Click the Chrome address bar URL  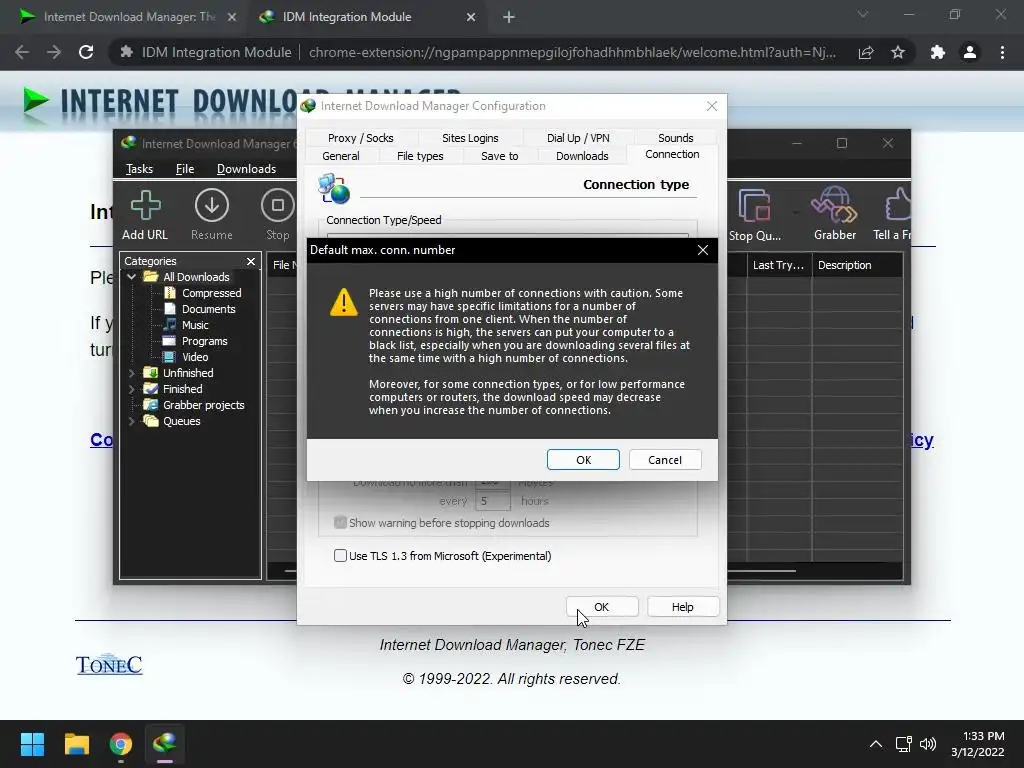point(572,52)
